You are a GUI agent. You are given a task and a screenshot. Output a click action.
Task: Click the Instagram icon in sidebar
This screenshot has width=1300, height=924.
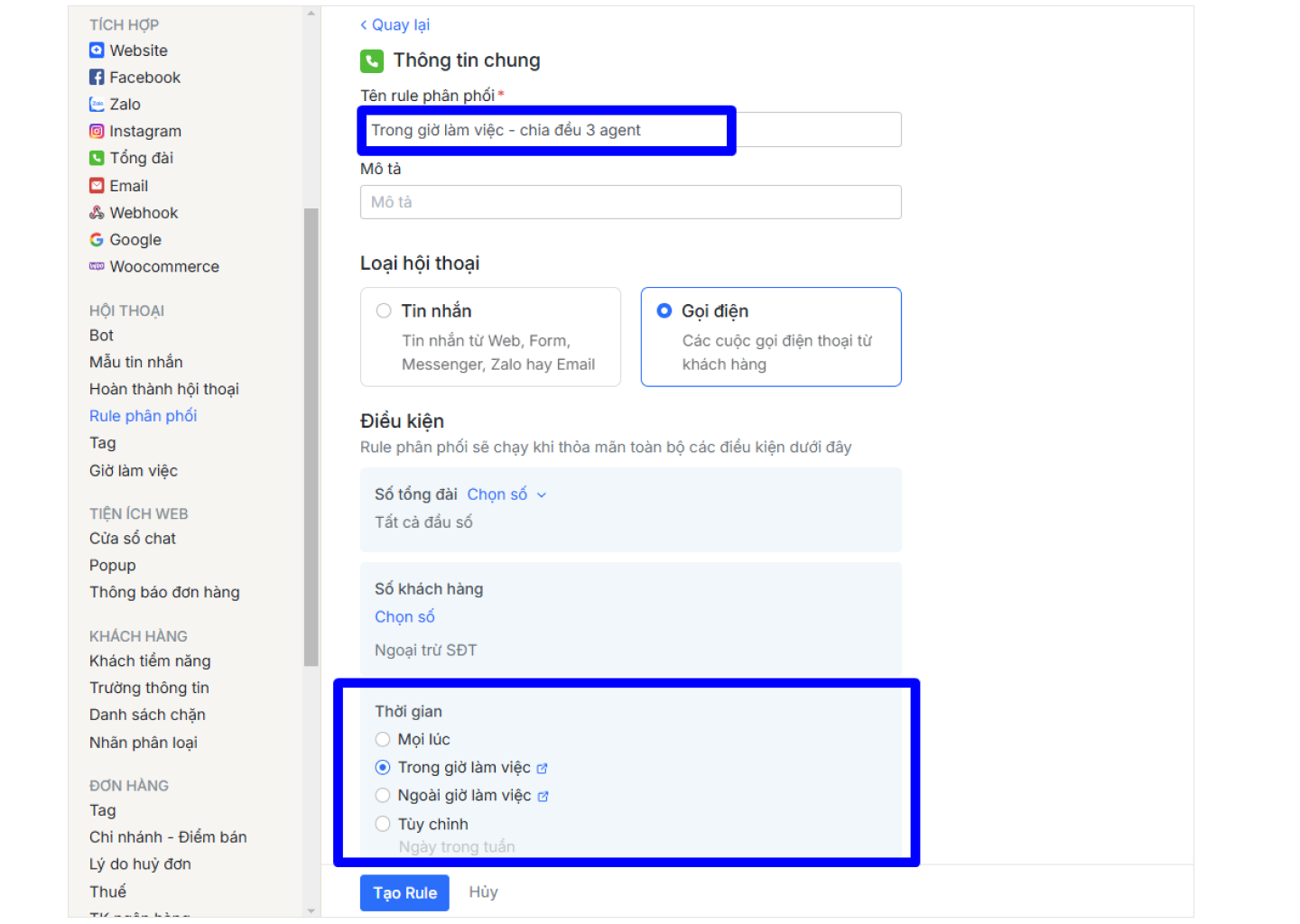[97, 132]
